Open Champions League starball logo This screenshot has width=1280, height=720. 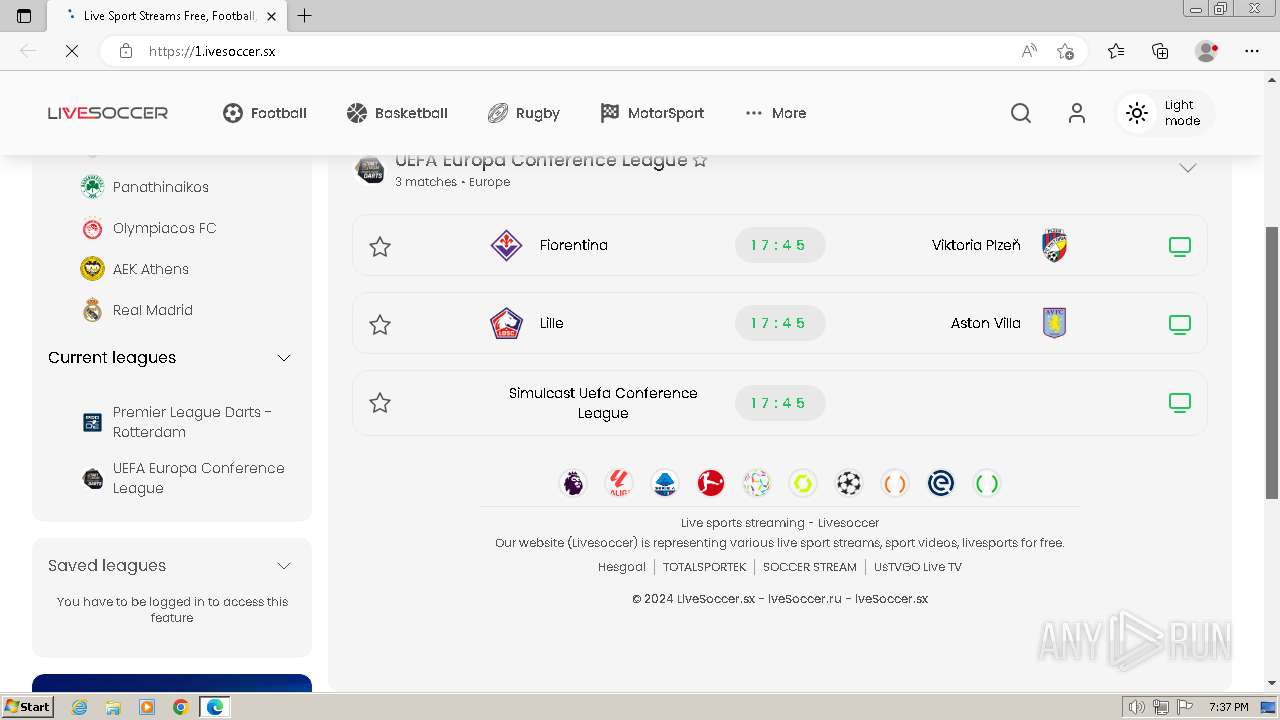tap(849, 484)
